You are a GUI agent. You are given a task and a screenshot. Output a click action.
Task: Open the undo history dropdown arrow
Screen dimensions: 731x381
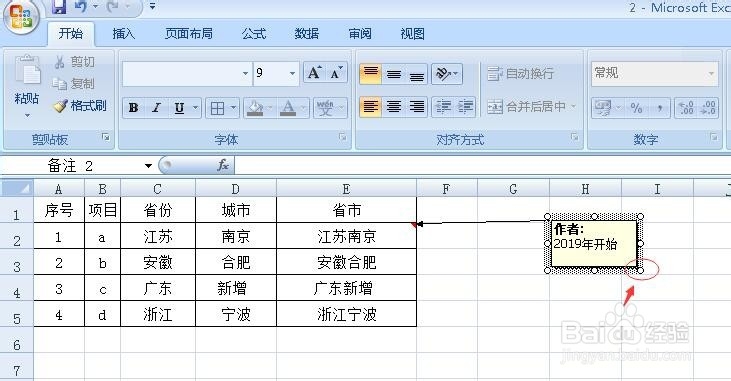click(x=96, y=7)
